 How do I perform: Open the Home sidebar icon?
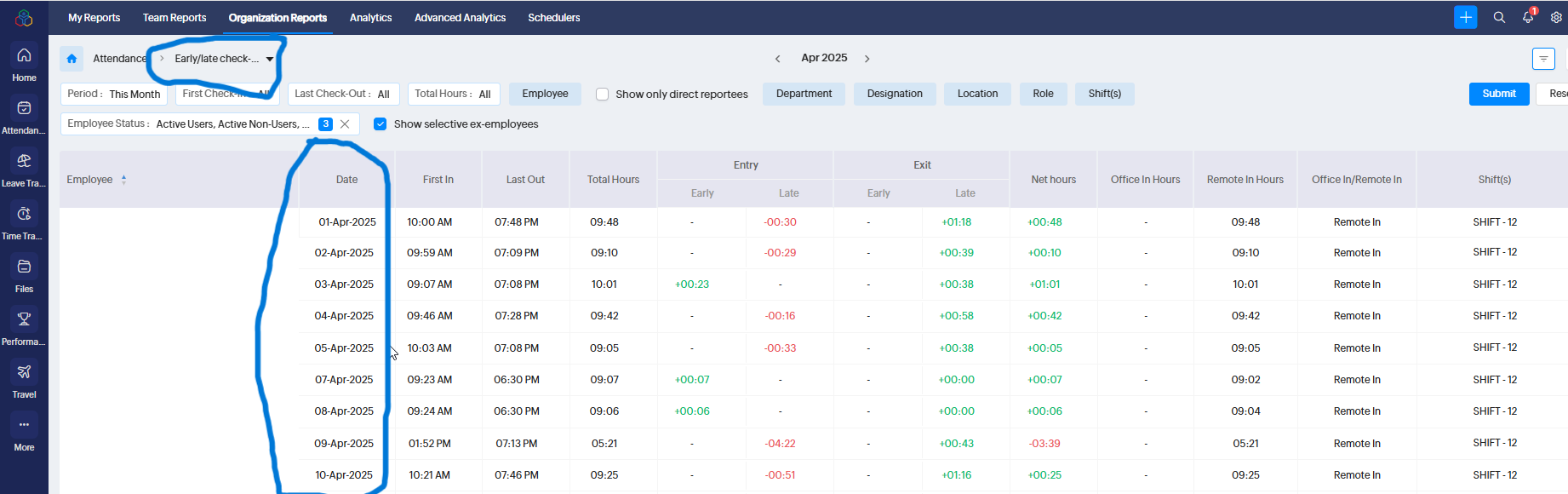[24, 56]
